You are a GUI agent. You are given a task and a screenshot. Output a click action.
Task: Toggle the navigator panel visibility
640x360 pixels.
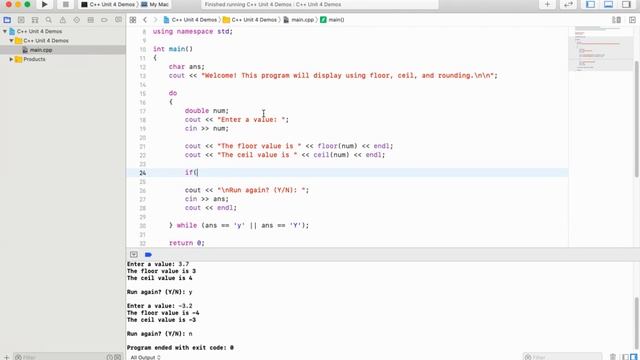590,4
